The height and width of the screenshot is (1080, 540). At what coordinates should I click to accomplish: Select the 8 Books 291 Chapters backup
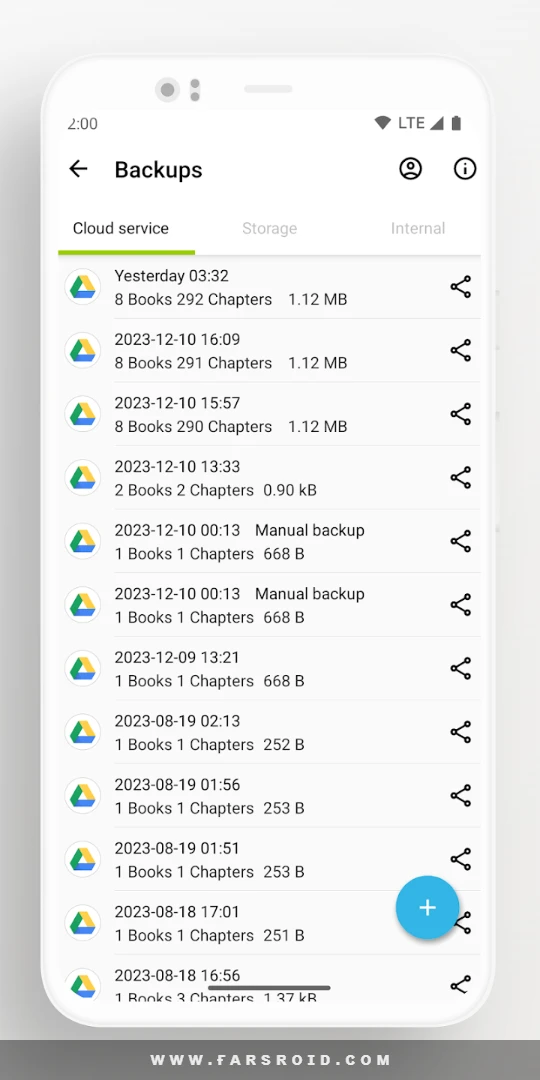click(x=269, y=351)
